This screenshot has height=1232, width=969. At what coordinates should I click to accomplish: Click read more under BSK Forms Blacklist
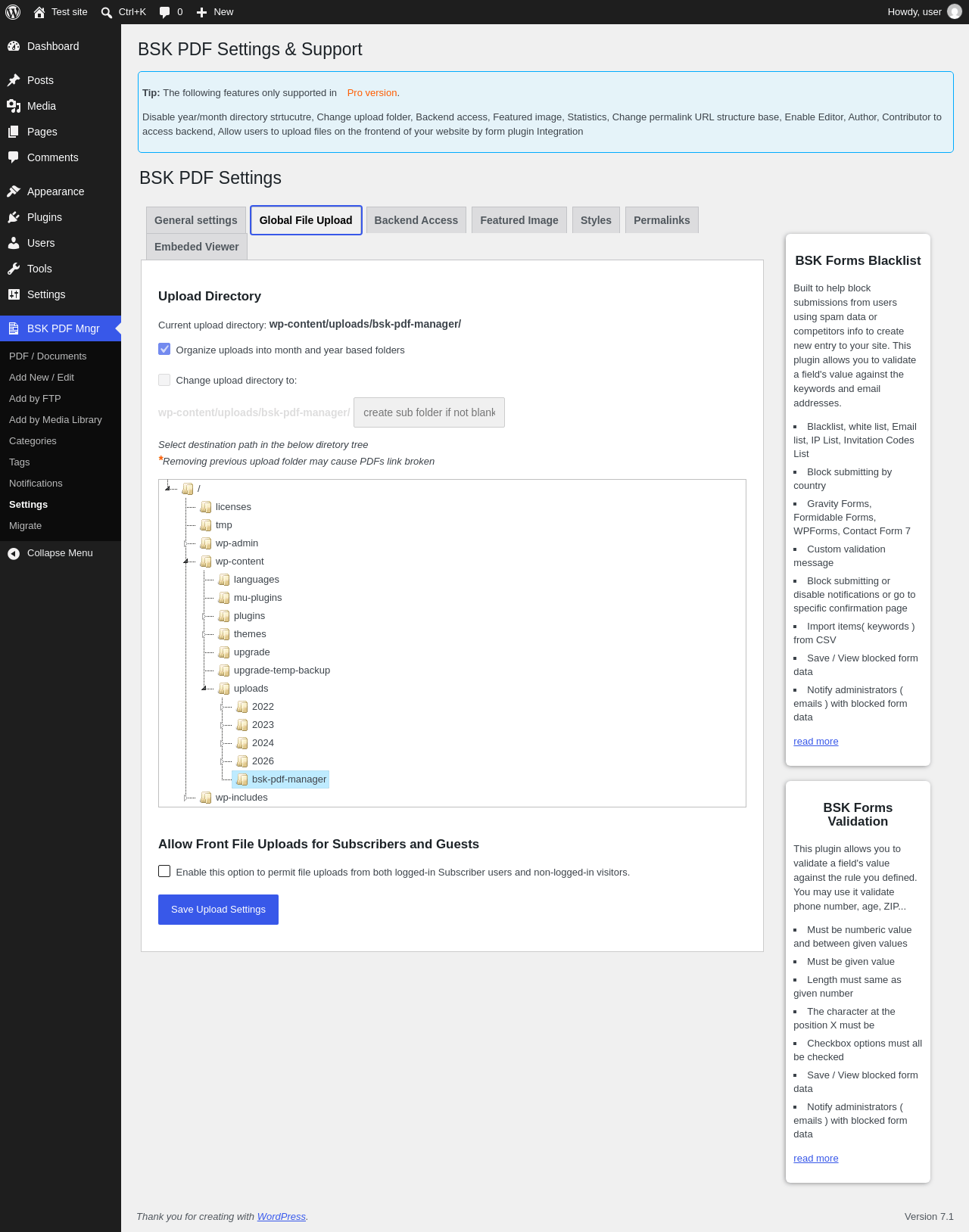[x=816, y=742]
